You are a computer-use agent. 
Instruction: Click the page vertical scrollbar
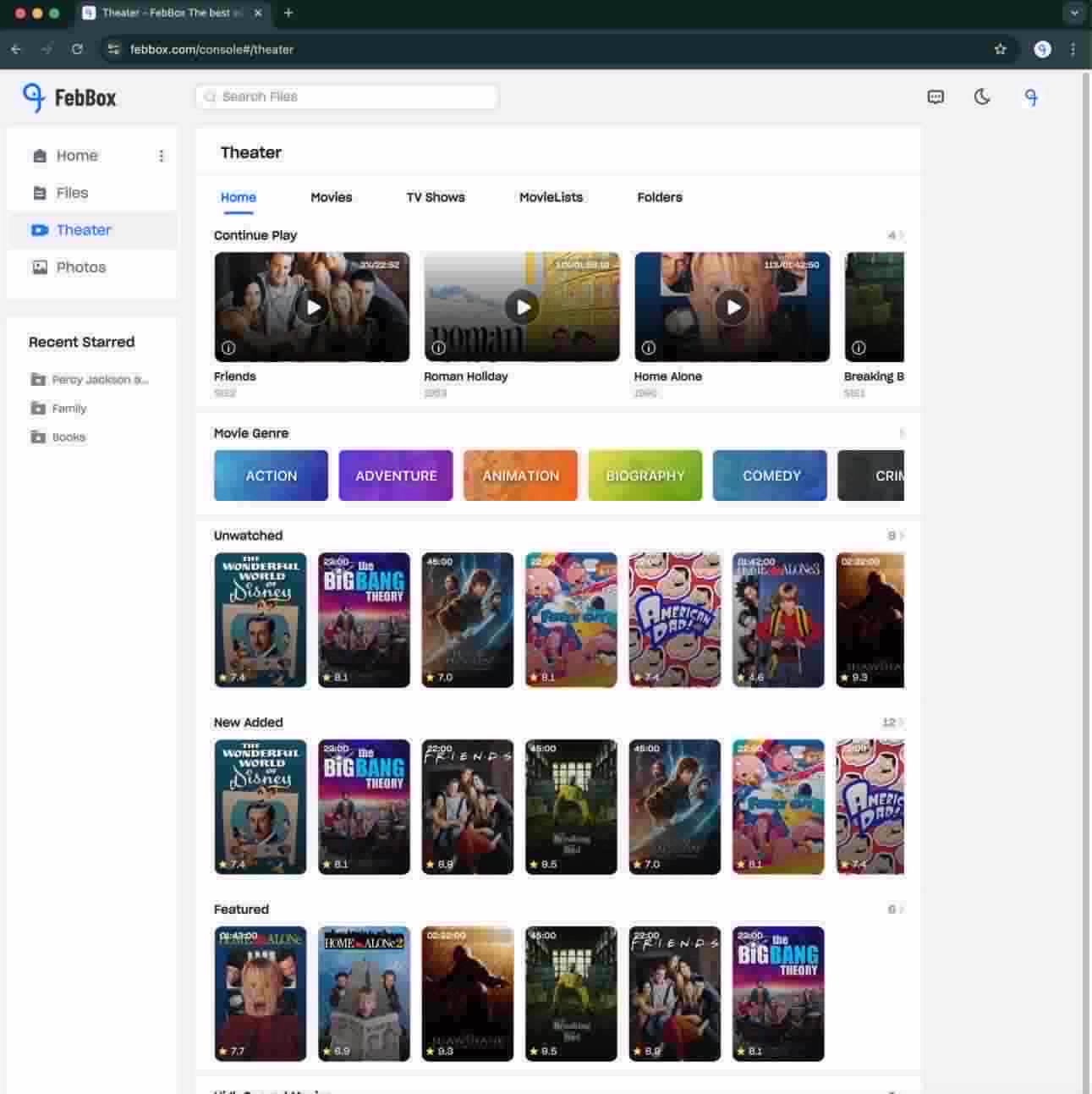(x=1086, y=584)
